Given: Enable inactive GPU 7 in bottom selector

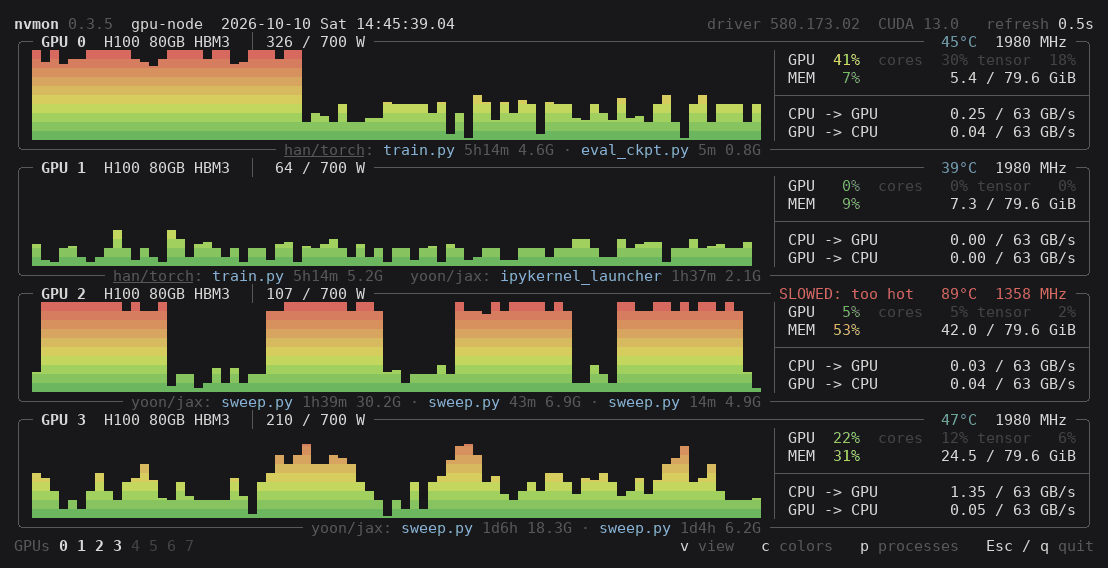Looking at the screenshot, I should coord(189,545).
